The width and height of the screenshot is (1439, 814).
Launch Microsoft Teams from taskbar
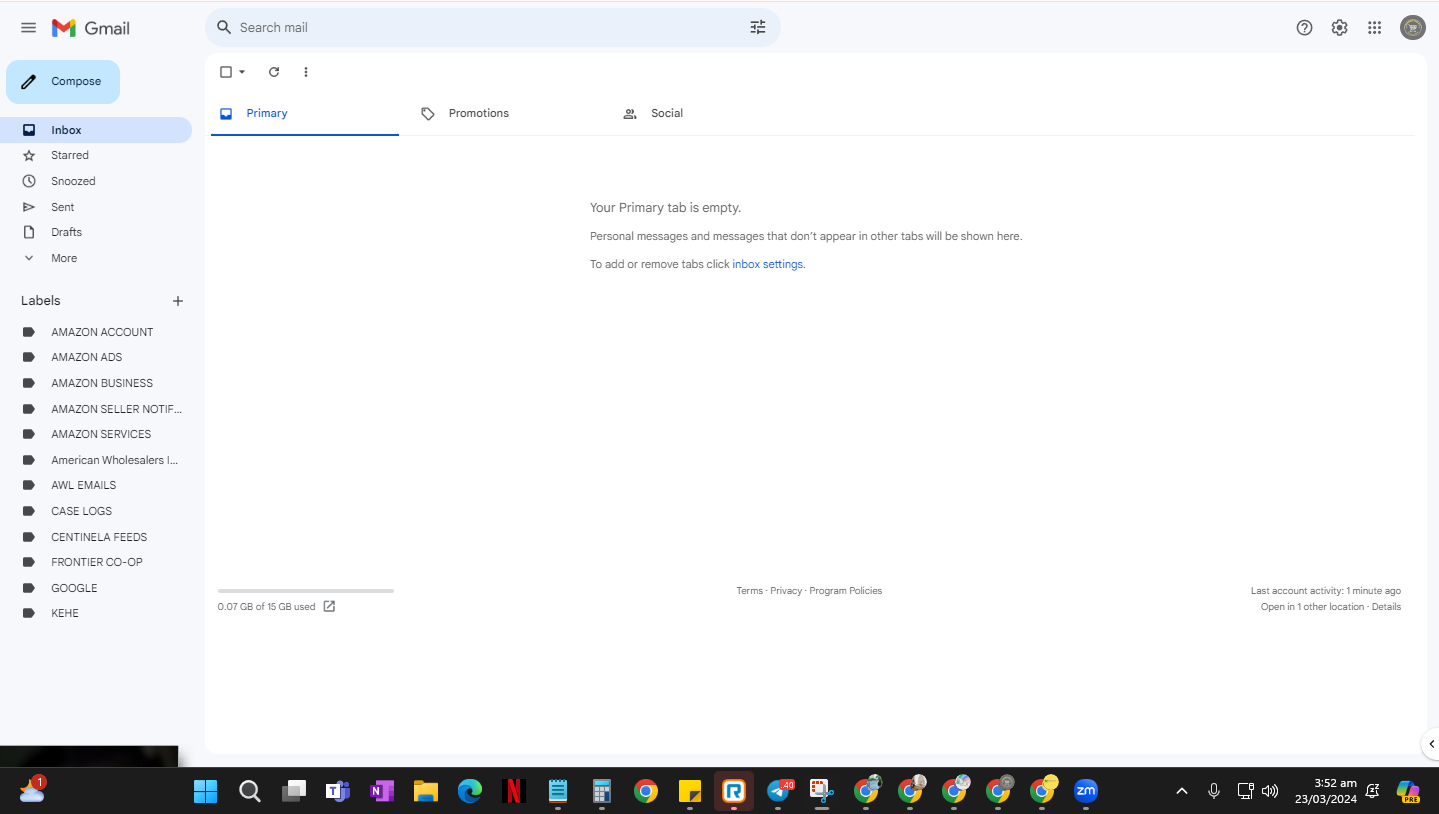(x=338, y=791)
